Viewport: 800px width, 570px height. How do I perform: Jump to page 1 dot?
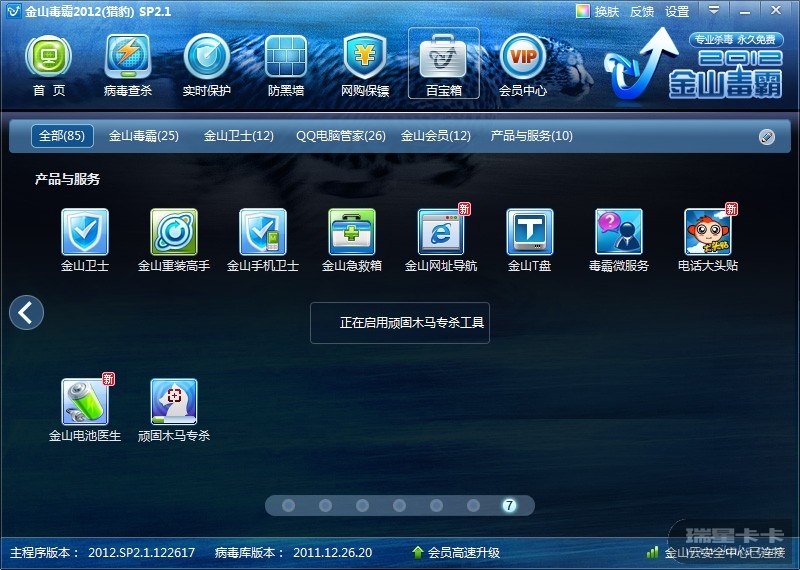[x=288, y=505]
